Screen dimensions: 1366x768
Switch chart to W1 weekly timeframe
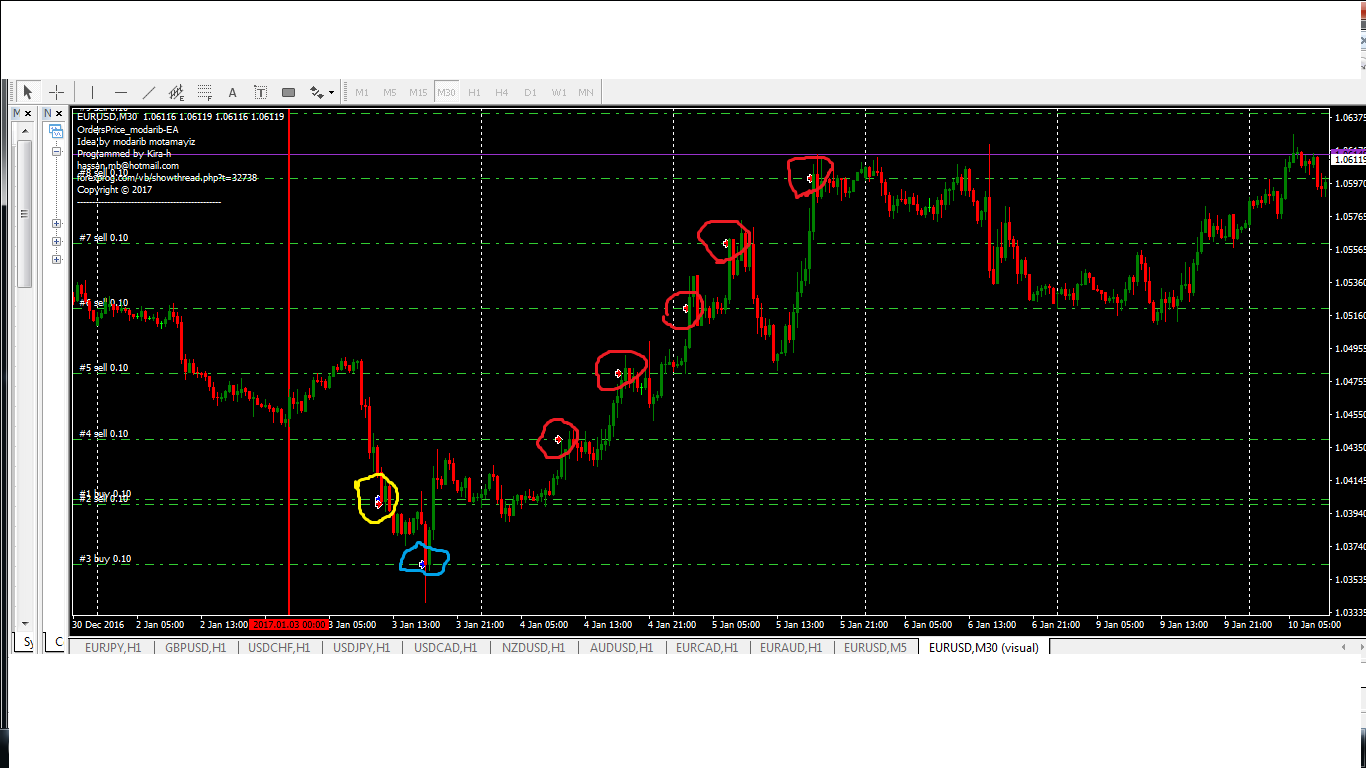(558, 92)
